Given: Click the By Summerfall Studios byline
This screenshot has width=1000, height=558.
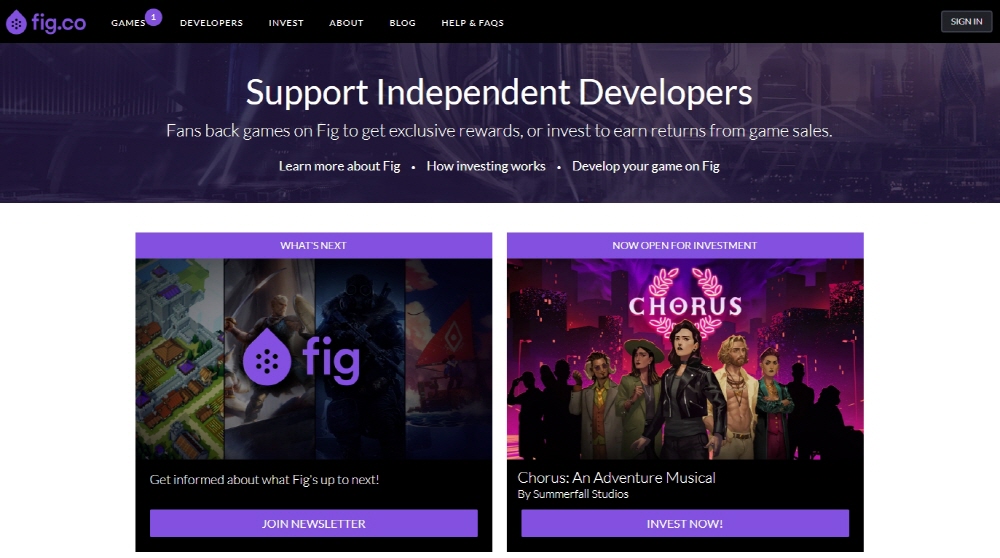Looking at the screenshot, I should click(x=573, y=494).
